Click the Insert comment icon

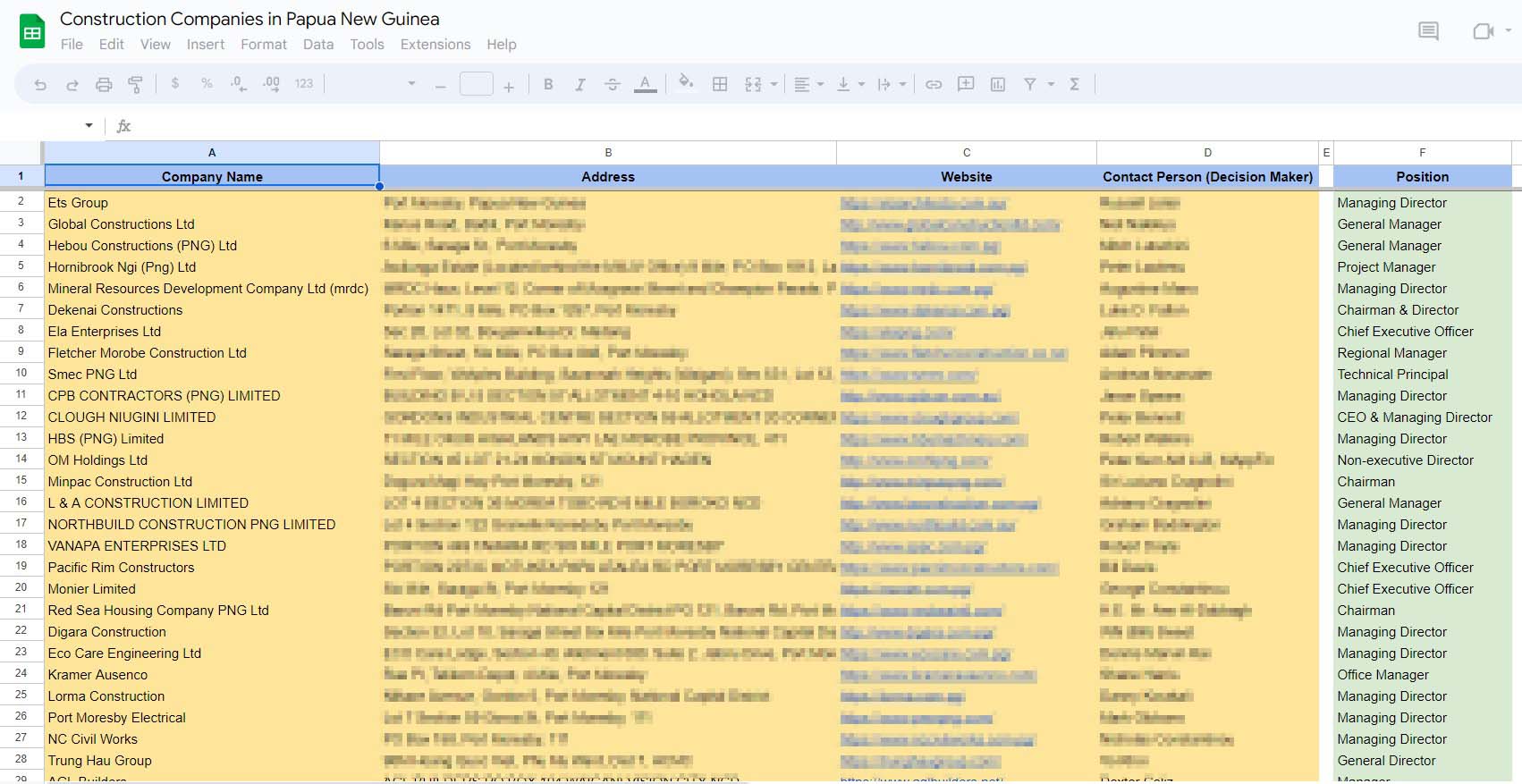(966, 84)
